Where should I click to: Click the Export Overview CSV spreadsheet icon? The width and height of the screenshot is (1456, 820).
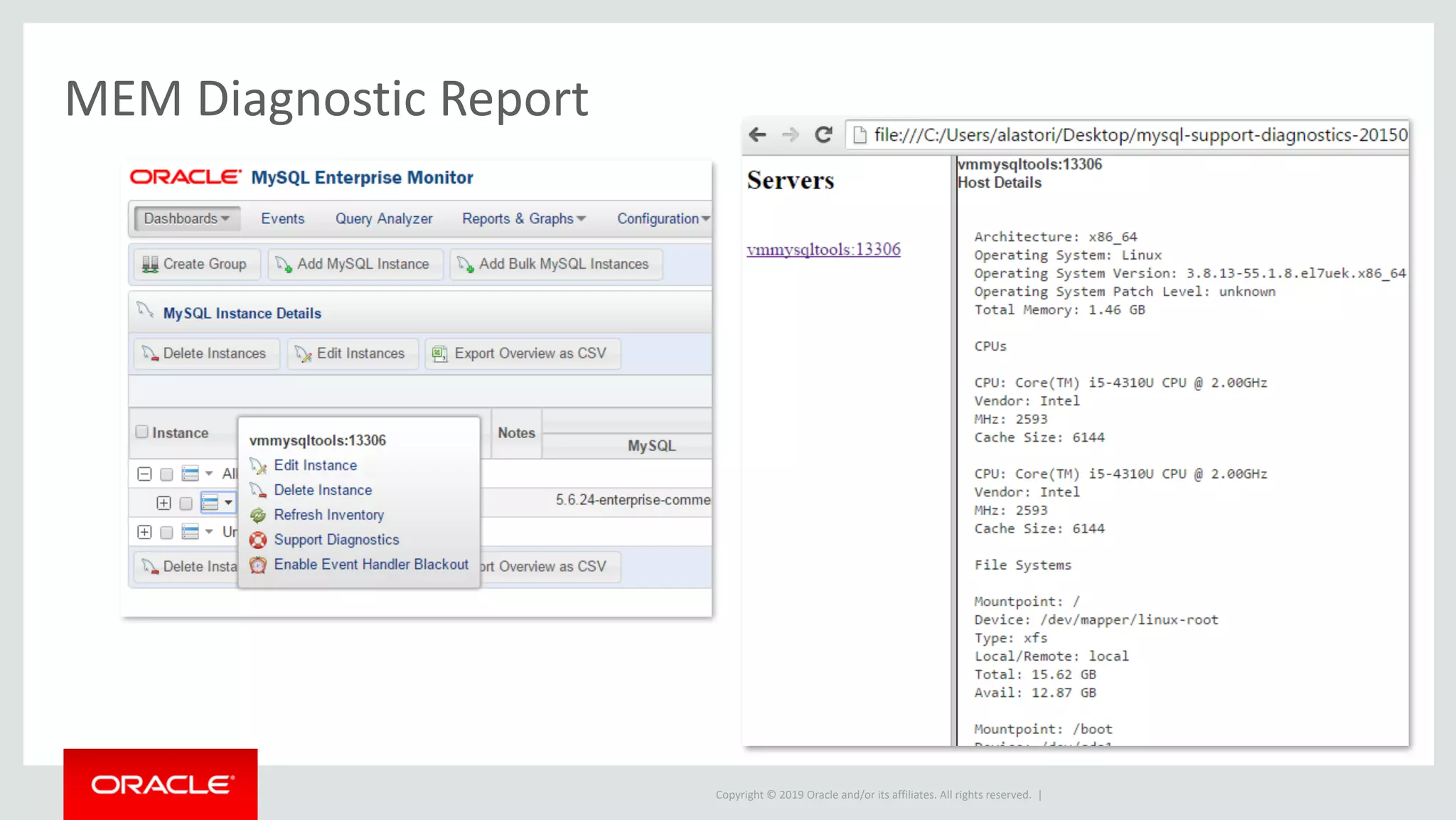440,353
